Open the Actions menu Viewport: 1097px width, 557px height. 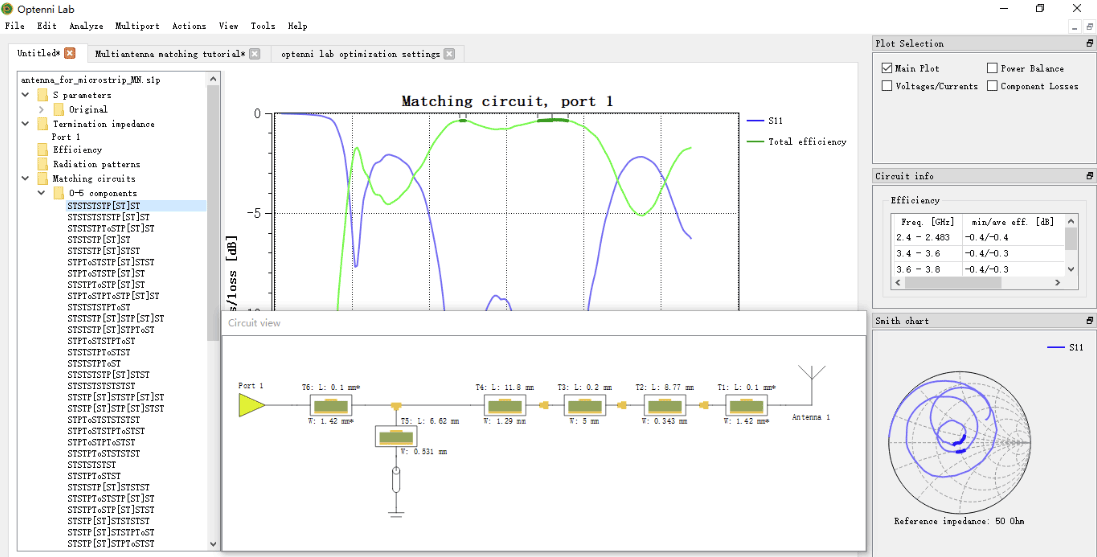pyautogui.click(x=189, y=26)
